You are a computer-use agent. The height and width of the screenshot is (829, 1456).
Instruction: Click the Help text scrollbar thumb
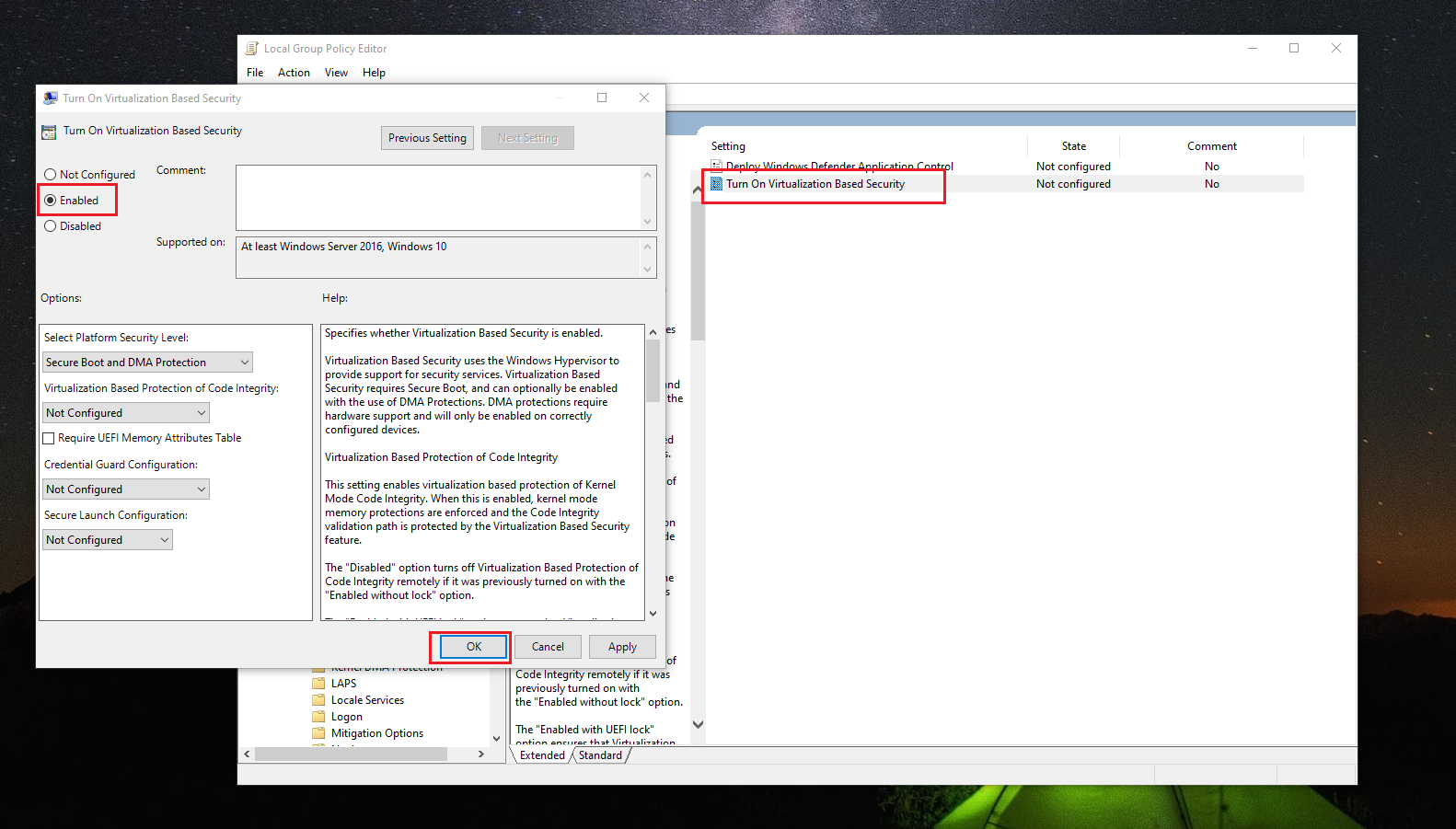click(653, 371)
